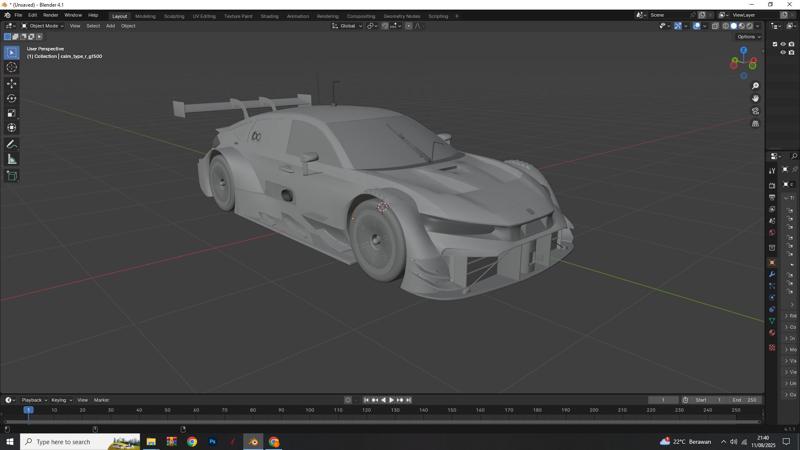Image resolution: width=800 pixels, height=450 pixels.
Task: Select the Scale tool
Action: (12, 113)
